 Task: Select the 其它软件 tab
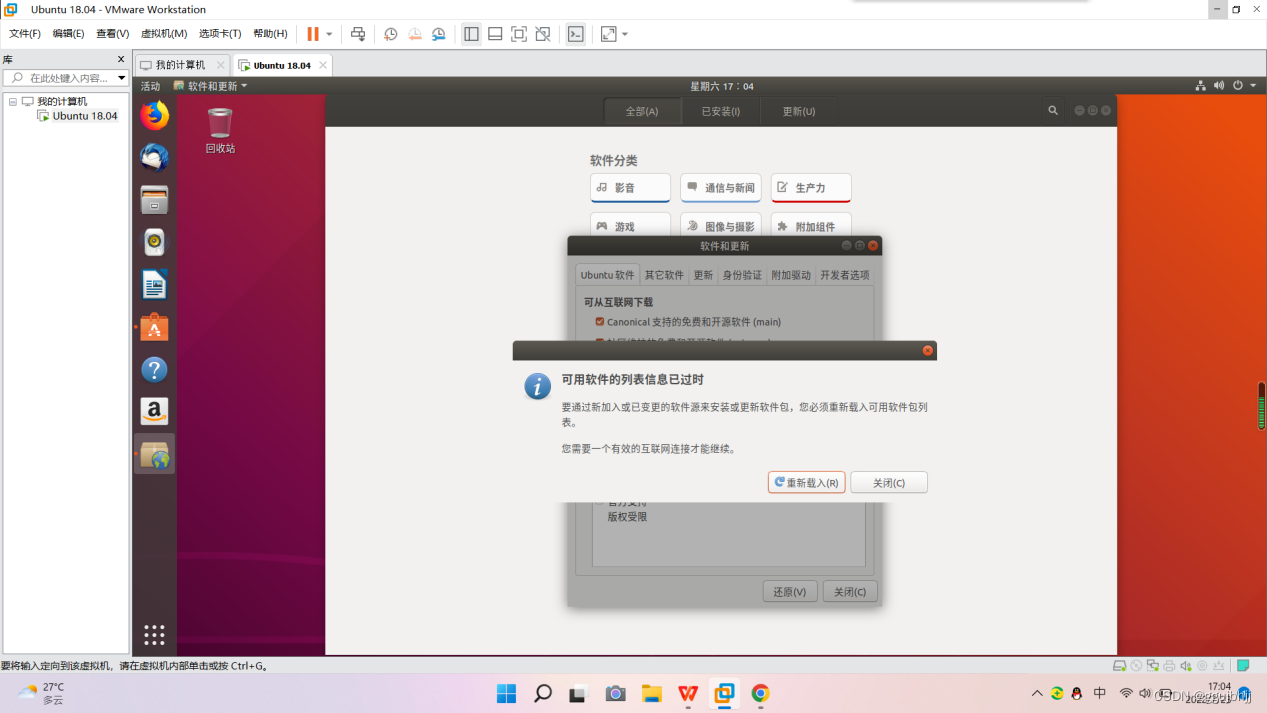click(664, 275)
